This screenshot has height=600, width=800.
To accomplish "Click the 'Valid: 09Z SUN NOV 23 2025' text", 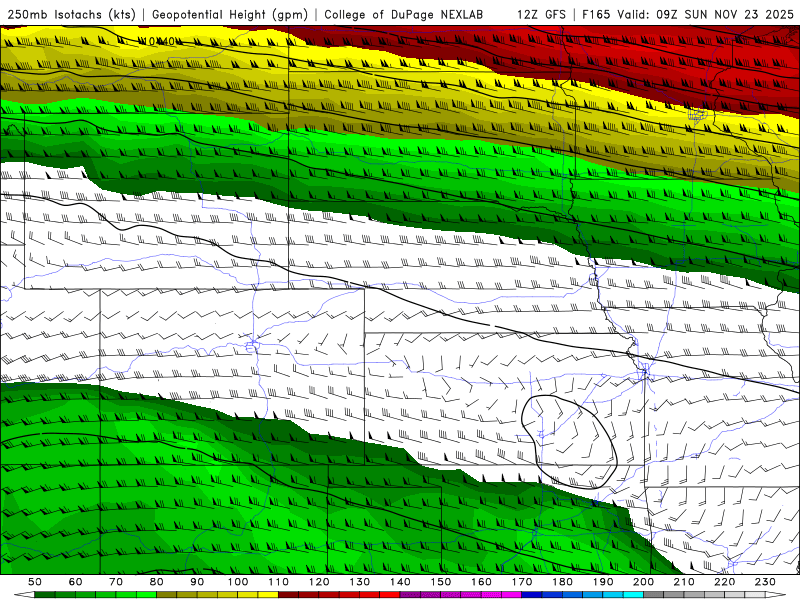I will tap(705, 14).
